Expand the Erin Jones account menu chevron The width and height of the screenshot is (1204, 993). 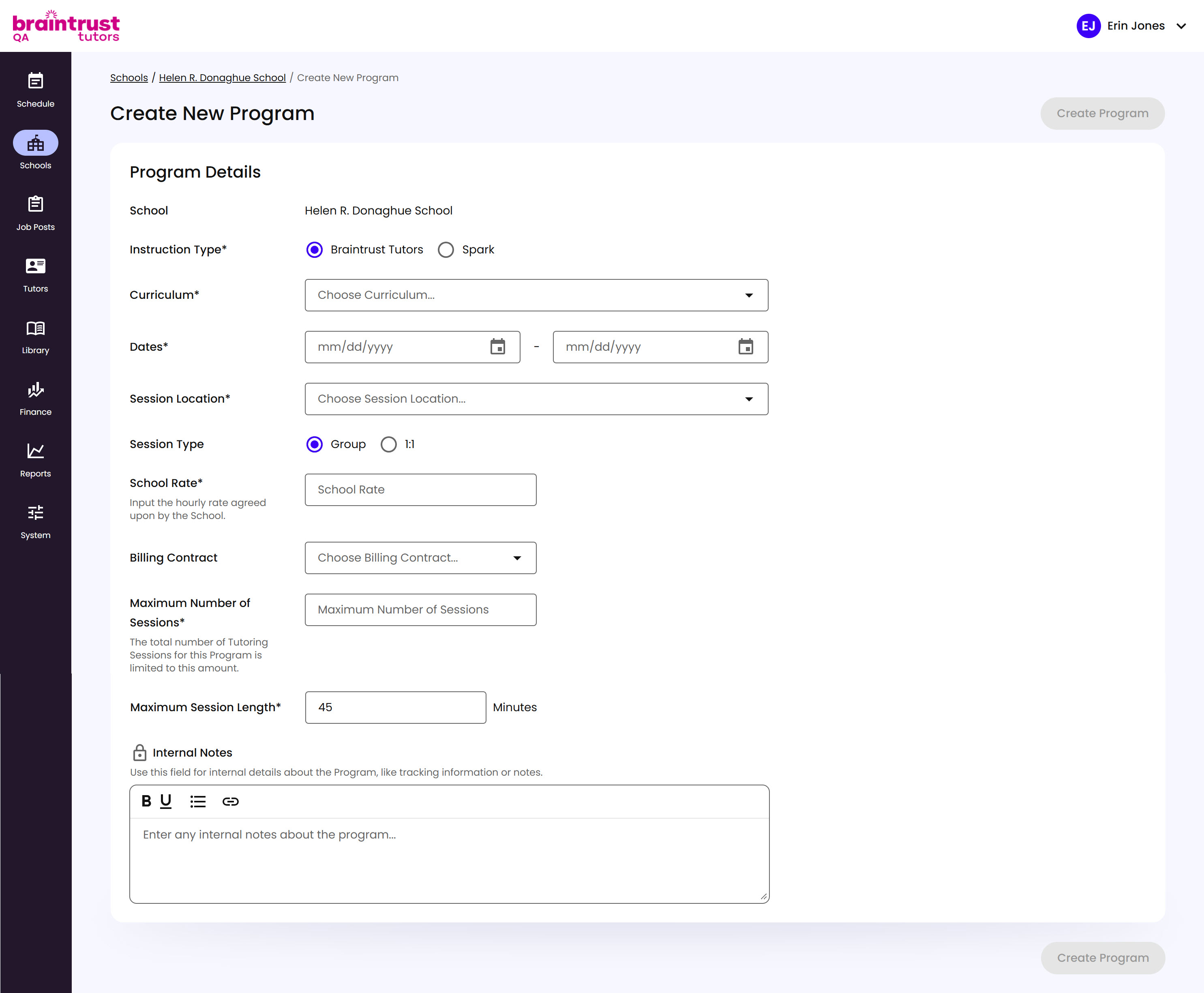(1181, 26)
